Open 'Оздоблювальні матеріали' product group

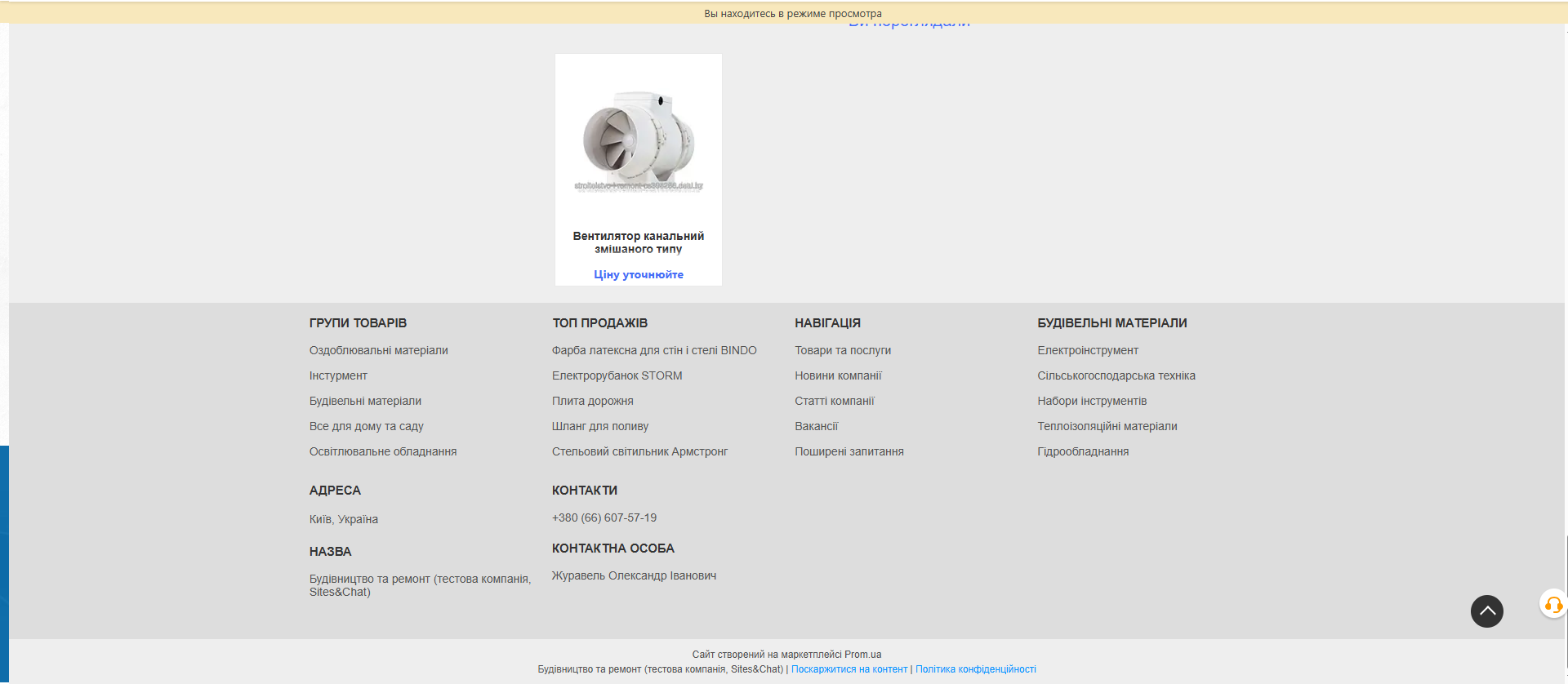point(378,350)
